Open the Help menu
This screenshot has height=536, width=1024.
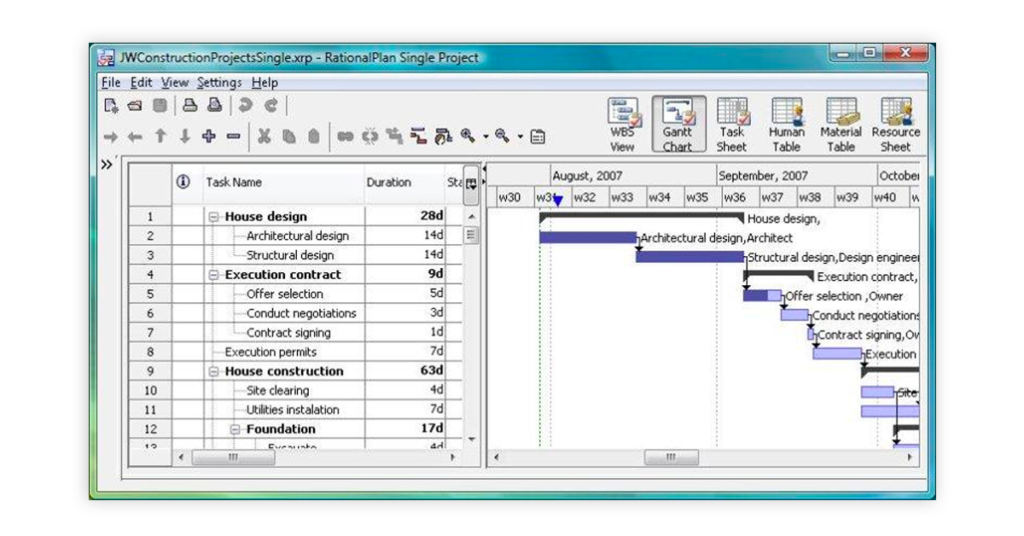coord(264,82)
